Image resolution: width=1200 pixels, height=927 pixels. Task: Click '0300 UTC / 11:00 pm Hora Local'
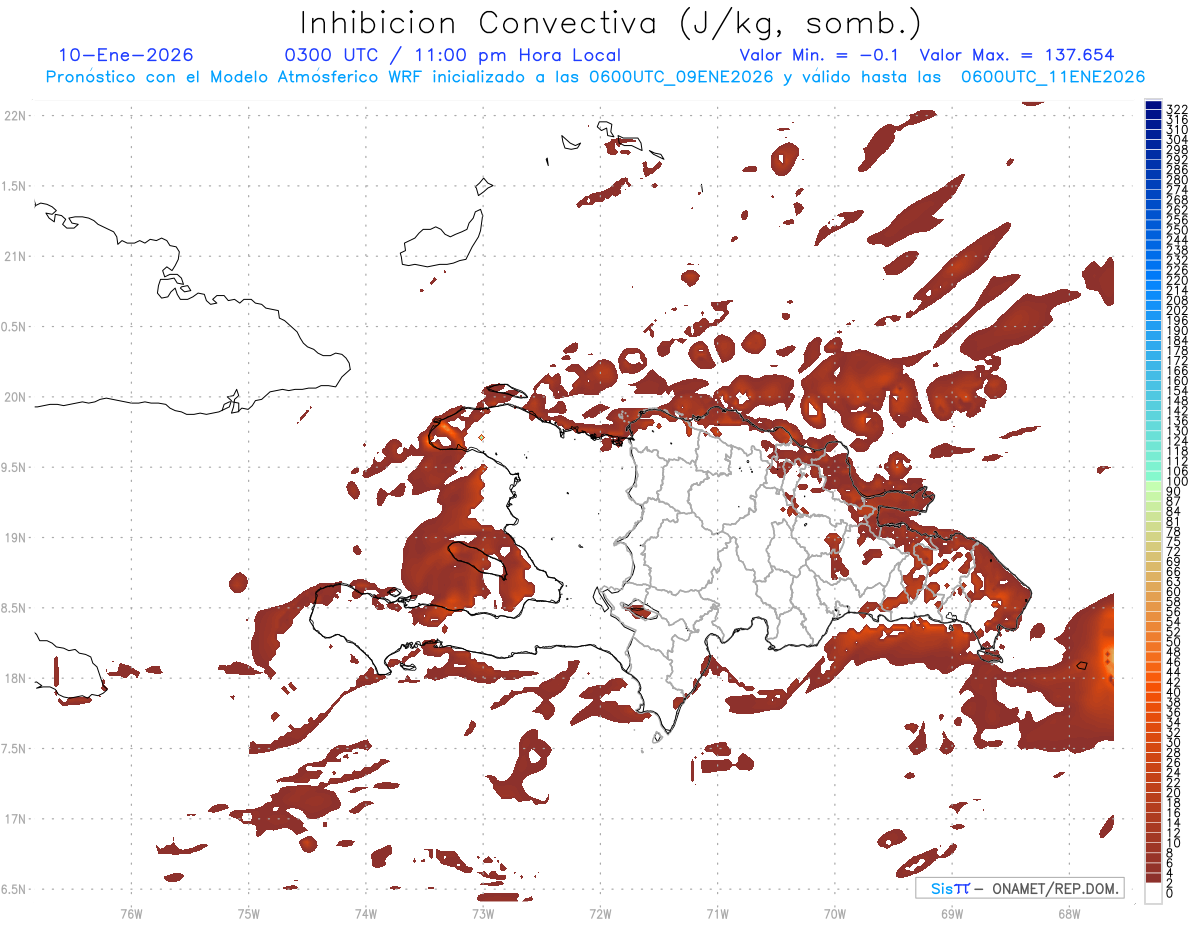pyautogui.click(x=453, y=55)
